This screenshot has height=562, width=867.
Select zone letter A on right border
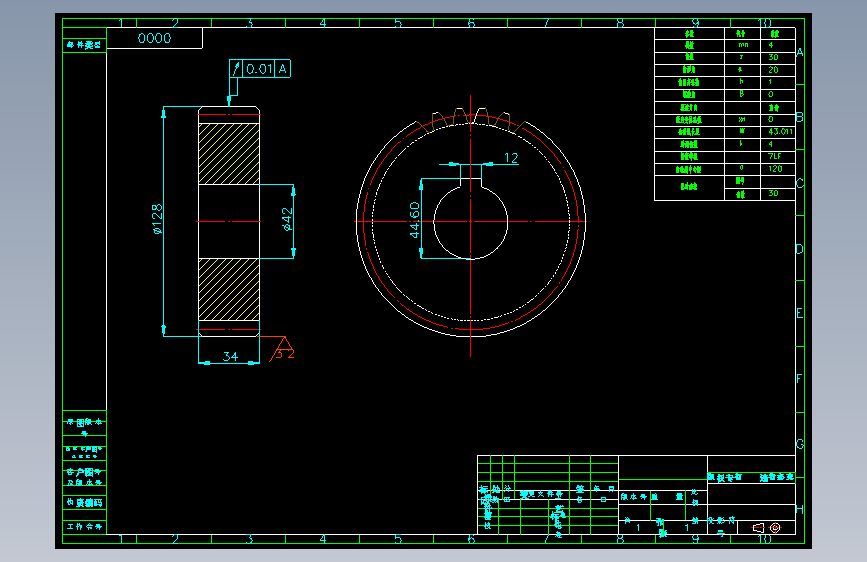coord(800,53)
